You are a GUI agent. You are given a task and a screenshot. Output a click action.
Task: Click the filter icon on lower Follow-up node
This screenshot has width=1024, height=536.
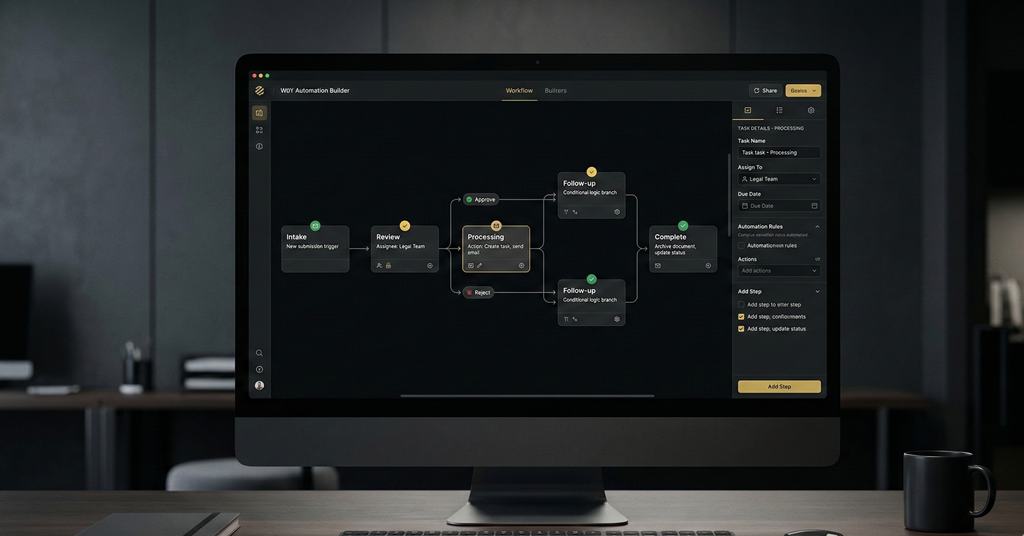coord(566,319)
